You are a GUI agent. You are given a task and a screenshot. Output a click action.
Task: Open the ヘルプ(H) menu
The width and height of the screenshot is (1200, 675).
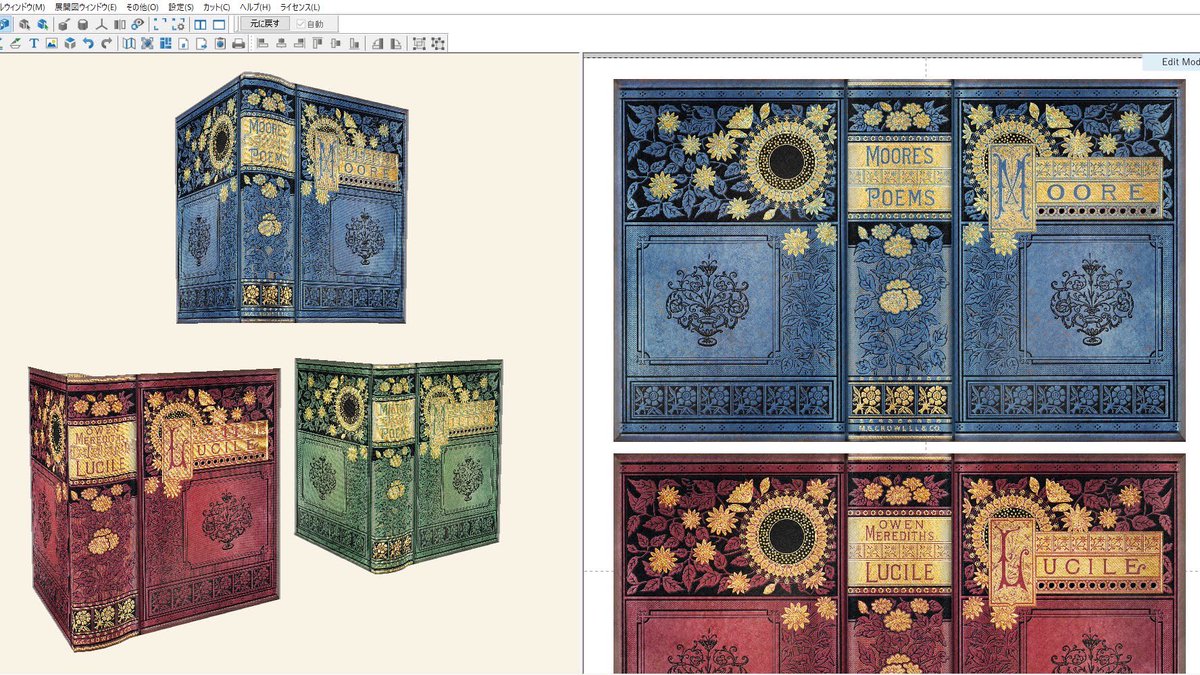click(255, 7)
